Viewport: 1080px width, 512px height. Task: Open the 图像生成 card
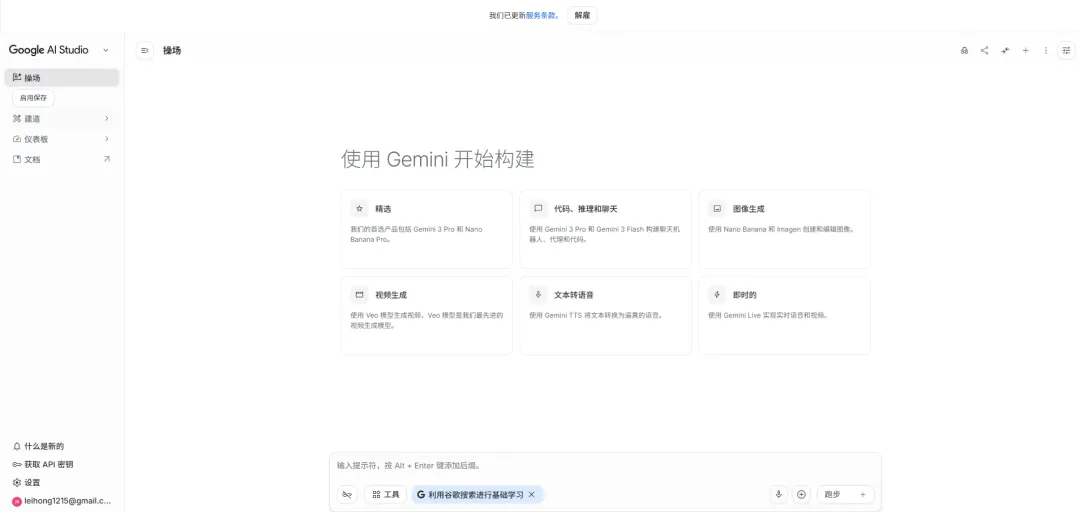tap(785, 229)
